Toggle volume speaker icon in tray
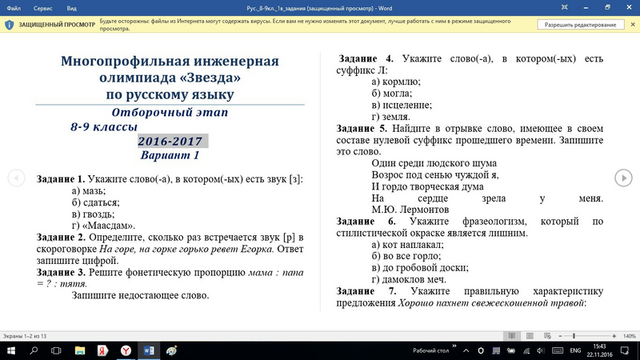The image size is (640, 360). (x=541, y=351)
